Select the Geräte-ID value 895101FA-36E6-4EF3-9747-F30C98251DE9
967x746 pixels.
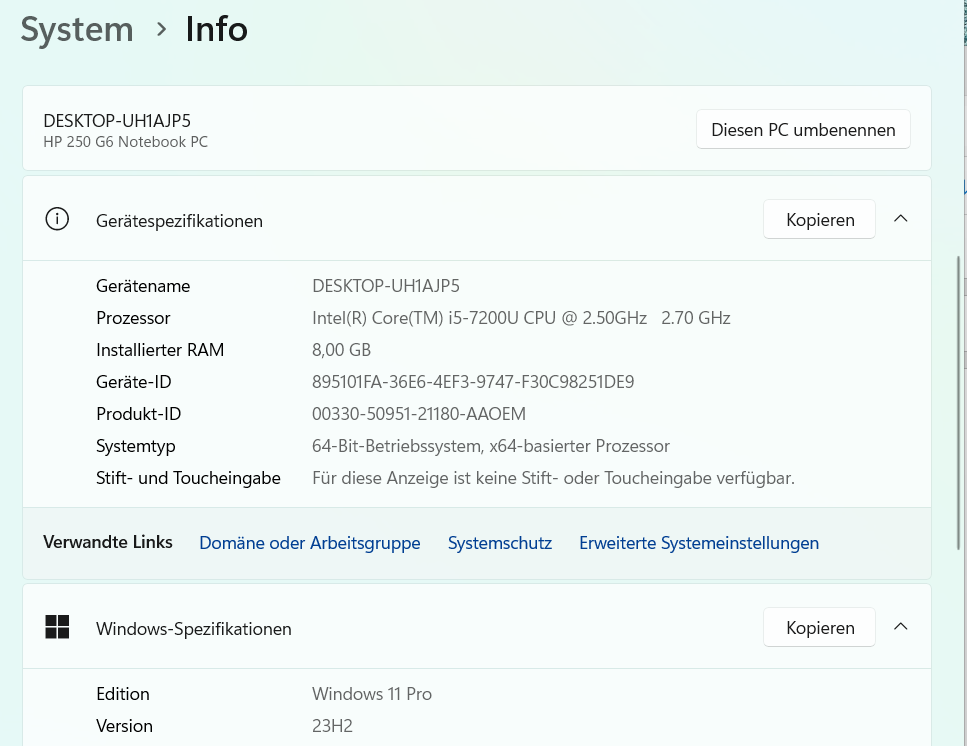coord(473,382)
